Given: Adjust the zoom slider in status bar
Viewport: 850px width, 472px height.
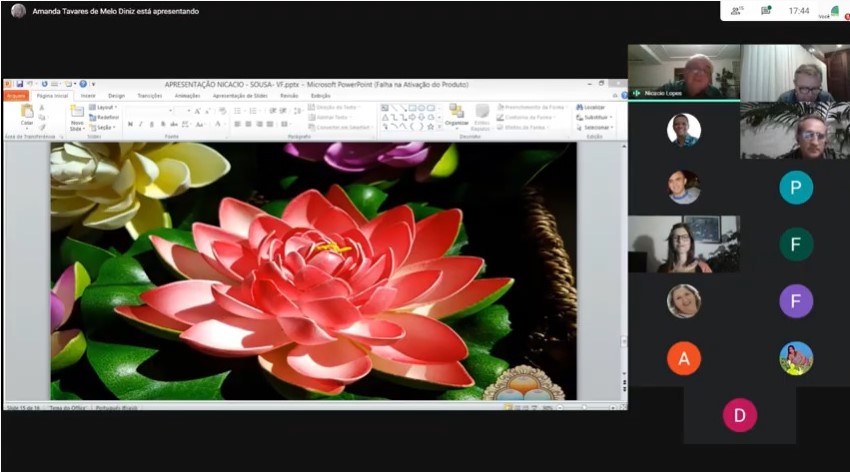Looking at the screenshot, I should point(585,408).
